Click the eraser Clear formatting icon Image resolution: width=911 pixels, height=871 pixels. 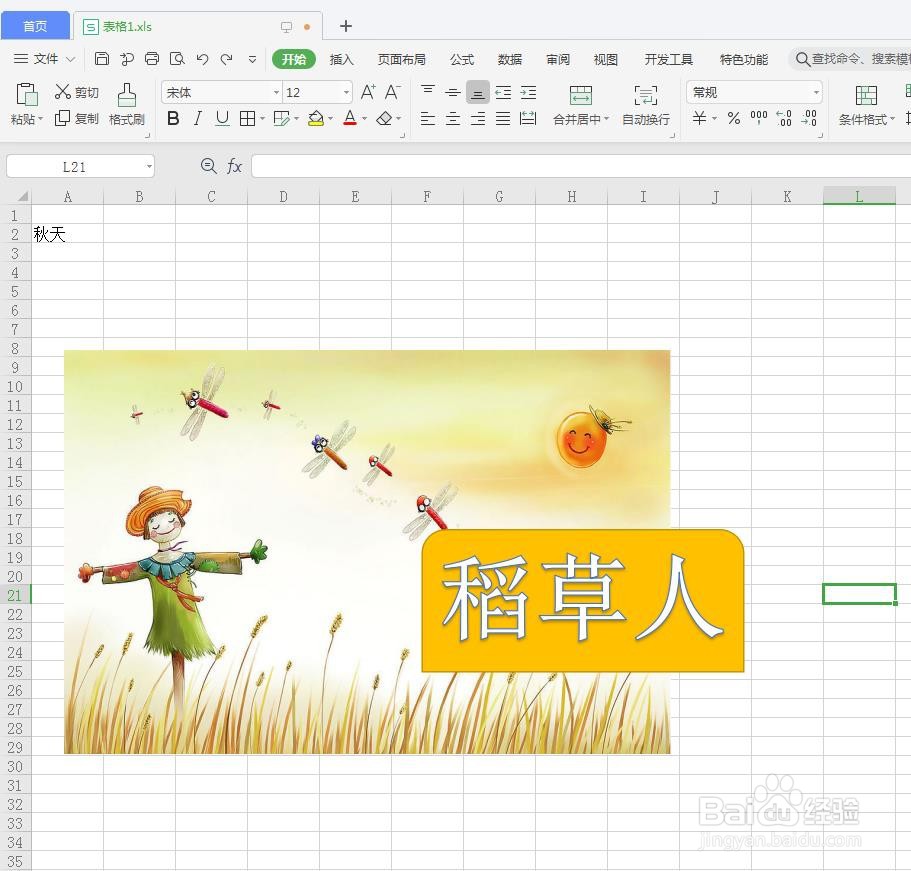[x=384, y=119]
